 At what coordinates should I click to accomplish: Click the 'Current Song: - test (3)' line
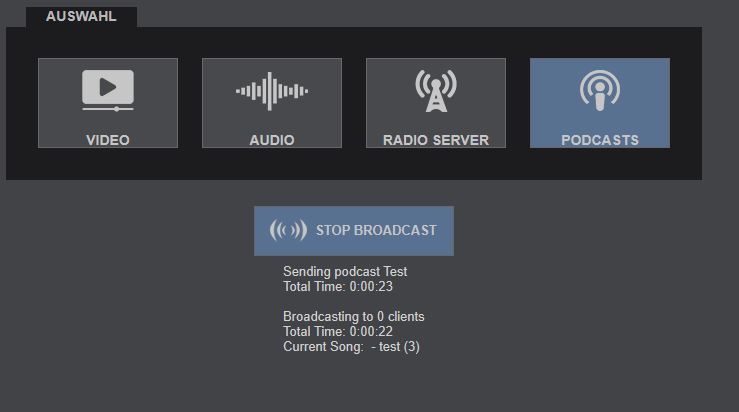tap(351, 346)
